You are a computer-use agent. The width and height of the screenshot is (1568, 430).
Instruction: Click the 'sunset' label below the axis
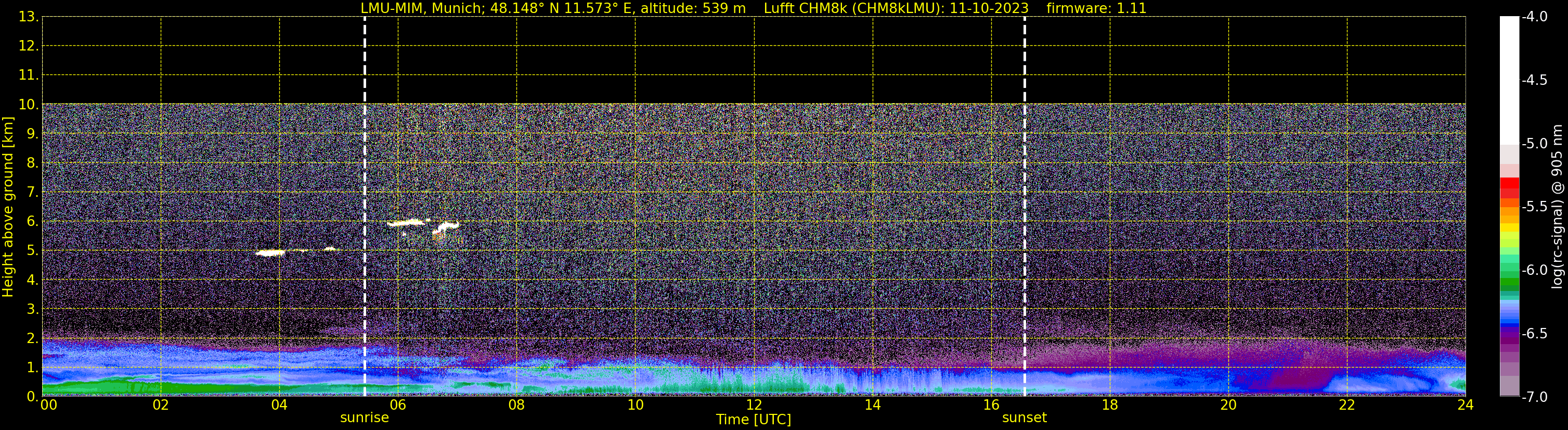tap(1025, 417)
